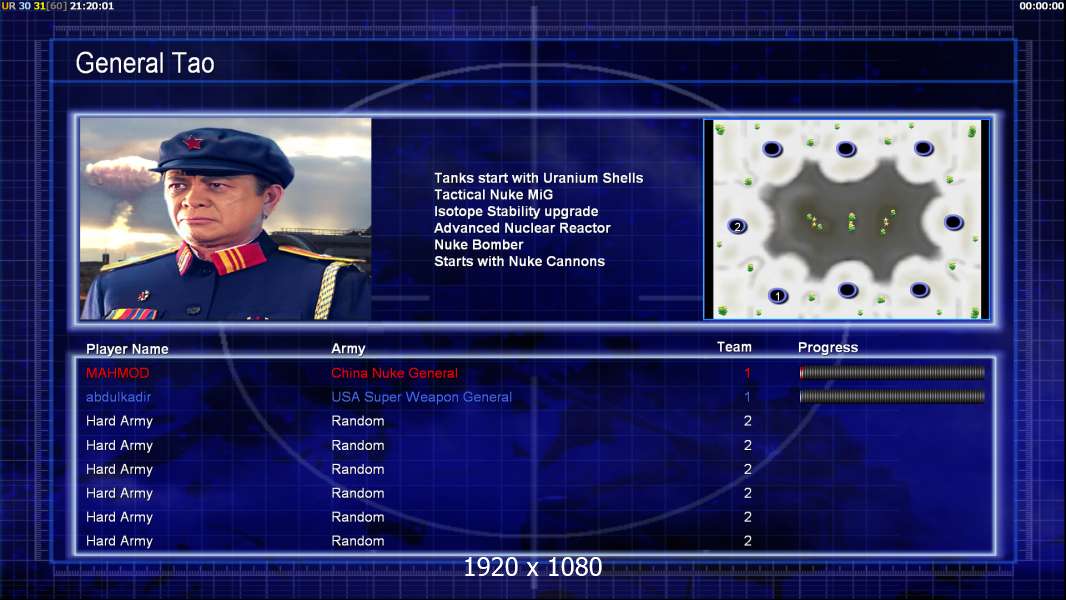Click the "Progress" column header
The height and width of the screenshot is (600, 1066).
827,347
